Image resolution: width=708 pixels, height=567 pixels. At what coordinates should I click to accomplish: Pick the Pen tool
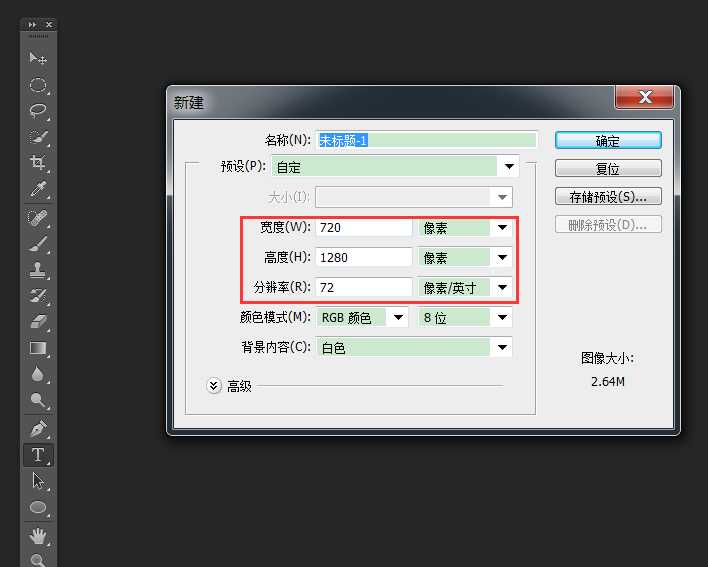coord(38,429)
